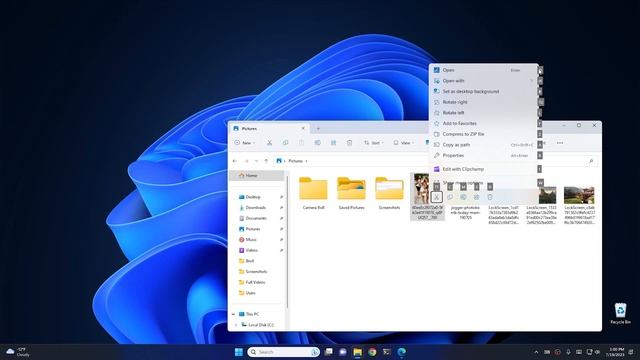640x360 pixels.
Task: Open the Recycle Bin desktop icon
Action: coord(620,313)
